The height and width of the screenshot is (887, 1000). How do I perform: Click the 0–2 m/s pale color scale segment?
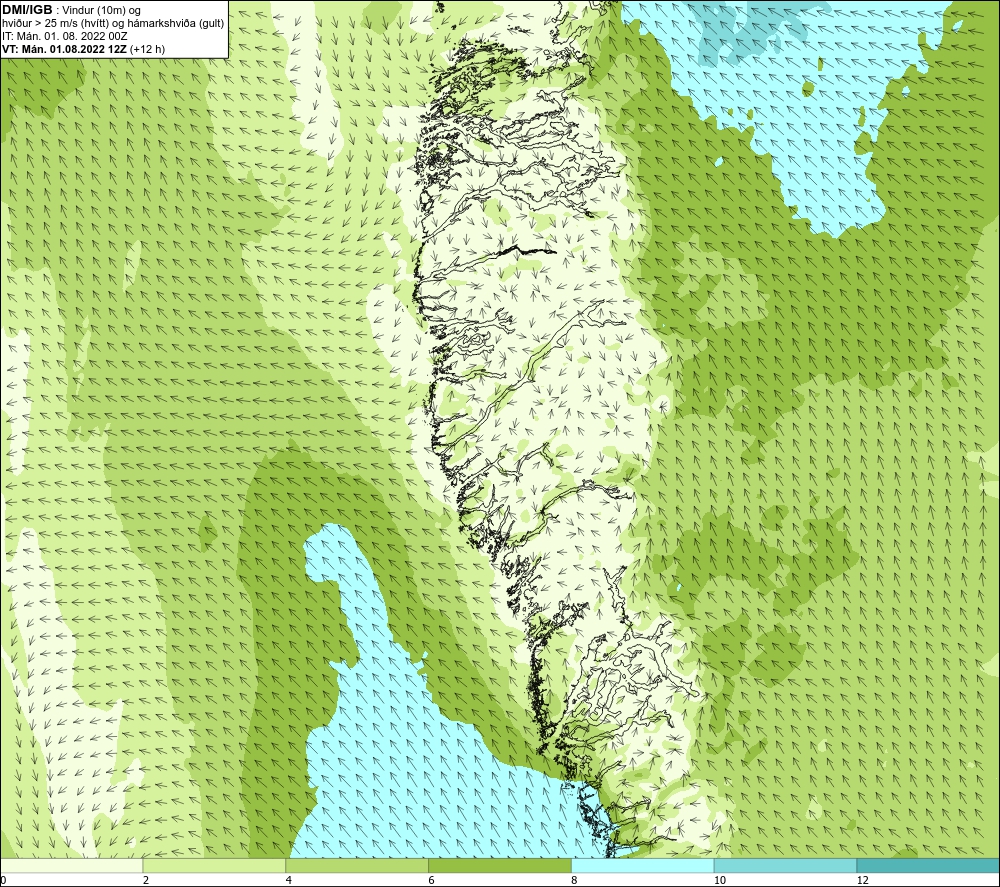(x=71, y=865)
